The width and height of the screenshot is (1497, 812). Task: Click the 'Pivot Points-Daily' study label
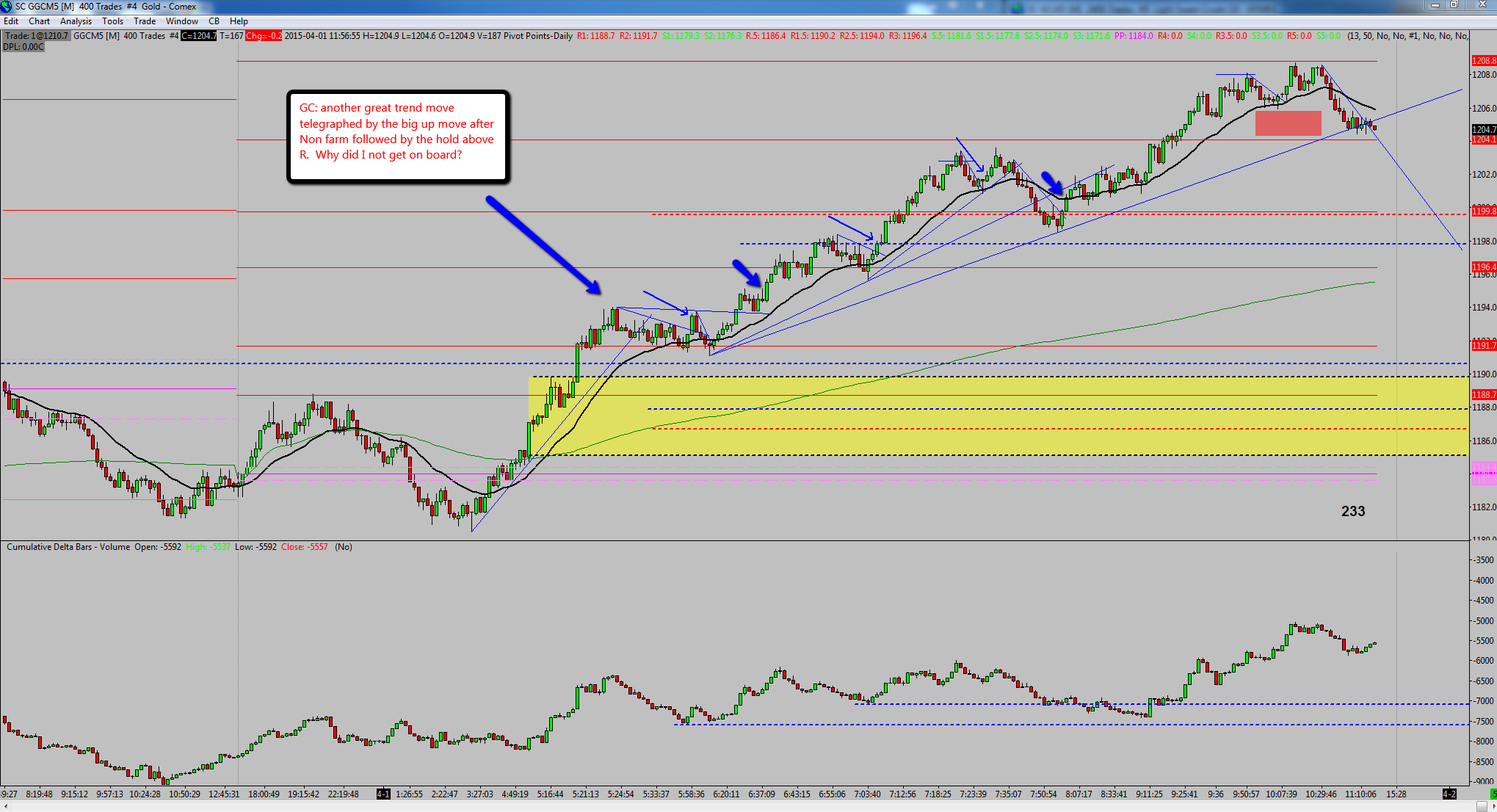(x=538, y=36)
